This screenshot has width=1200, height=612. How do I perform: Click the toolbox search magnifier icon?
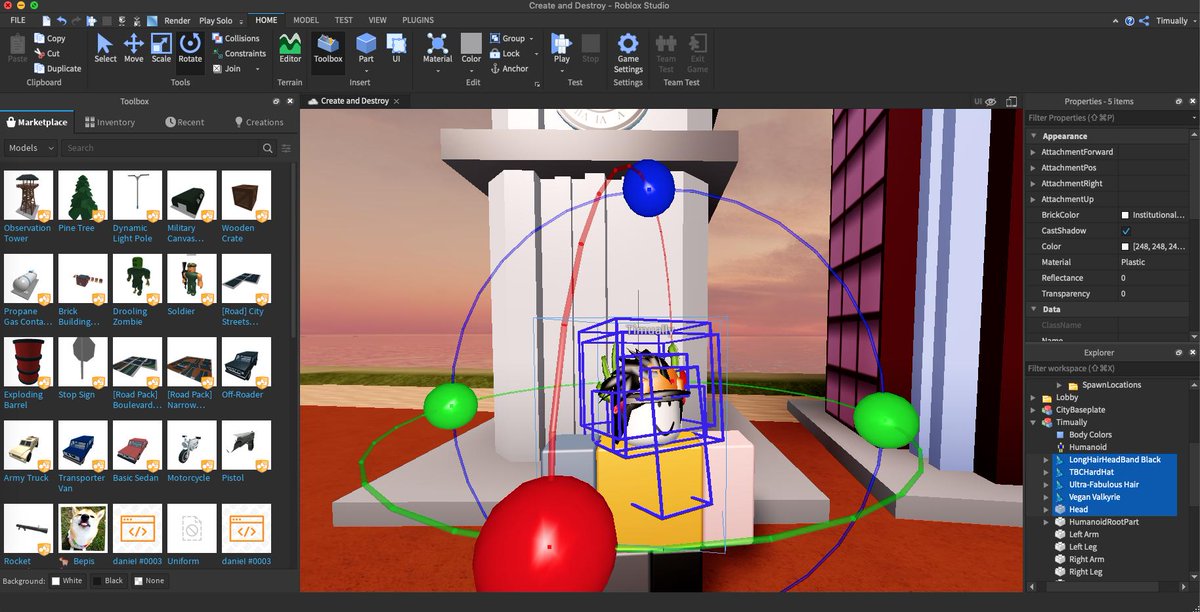point(268,148)
